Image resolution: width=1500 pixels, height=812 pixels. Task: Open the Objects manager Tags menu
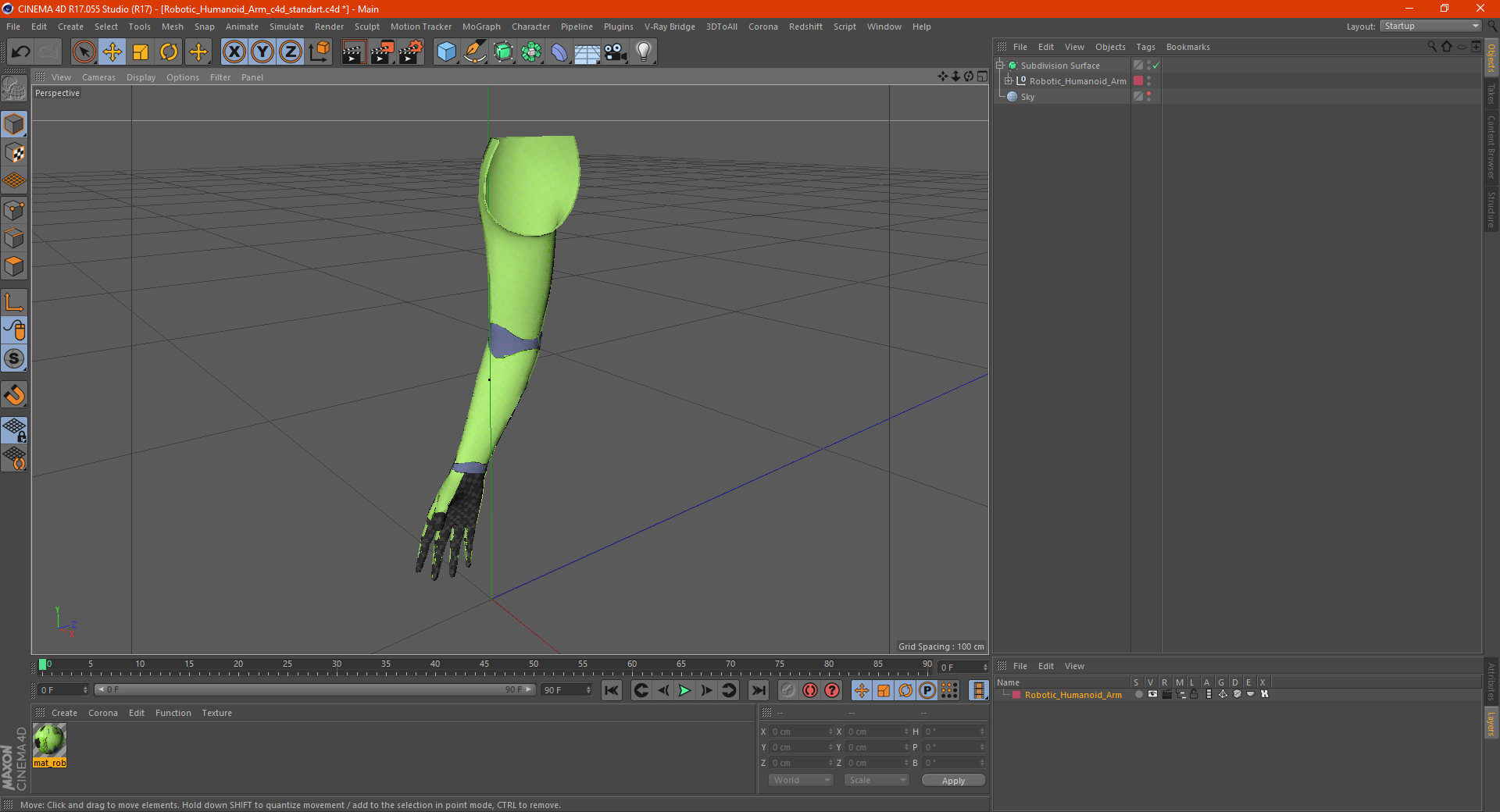pos(1145,47)
